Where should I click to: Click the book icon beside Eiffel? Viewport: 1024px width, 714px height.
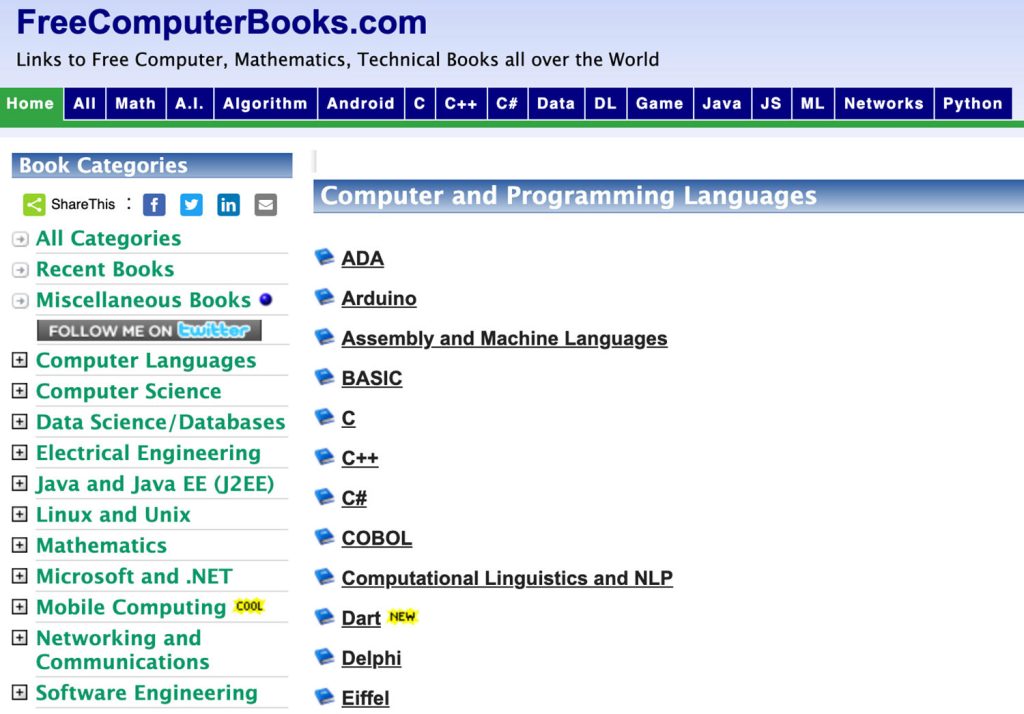(x=325, y=696)
